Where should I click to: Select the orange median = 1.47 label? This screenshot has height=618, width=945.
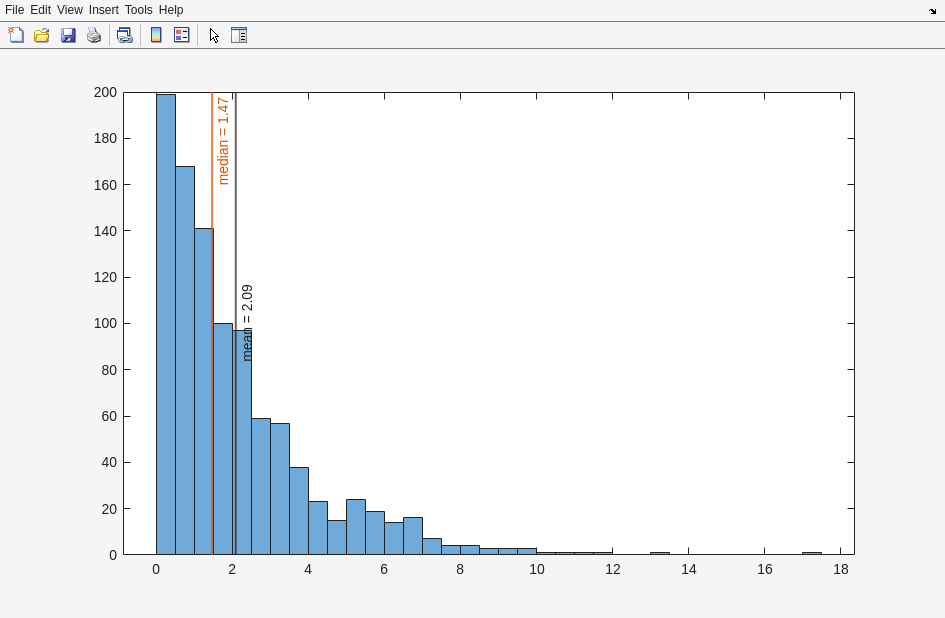223,140
